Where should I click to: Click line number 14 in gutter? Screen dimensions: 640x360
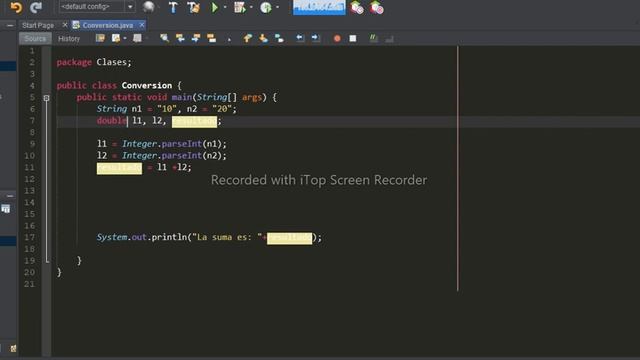[x=29, y=202]
